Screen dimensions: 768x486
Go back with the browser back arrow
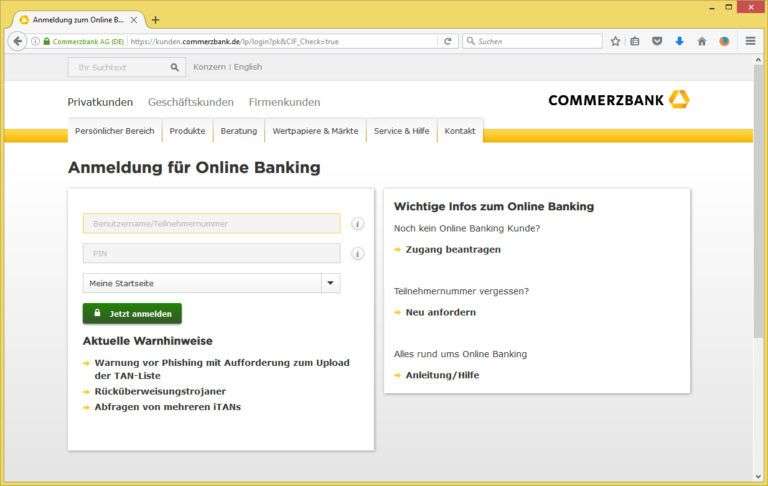click(18, 41)
